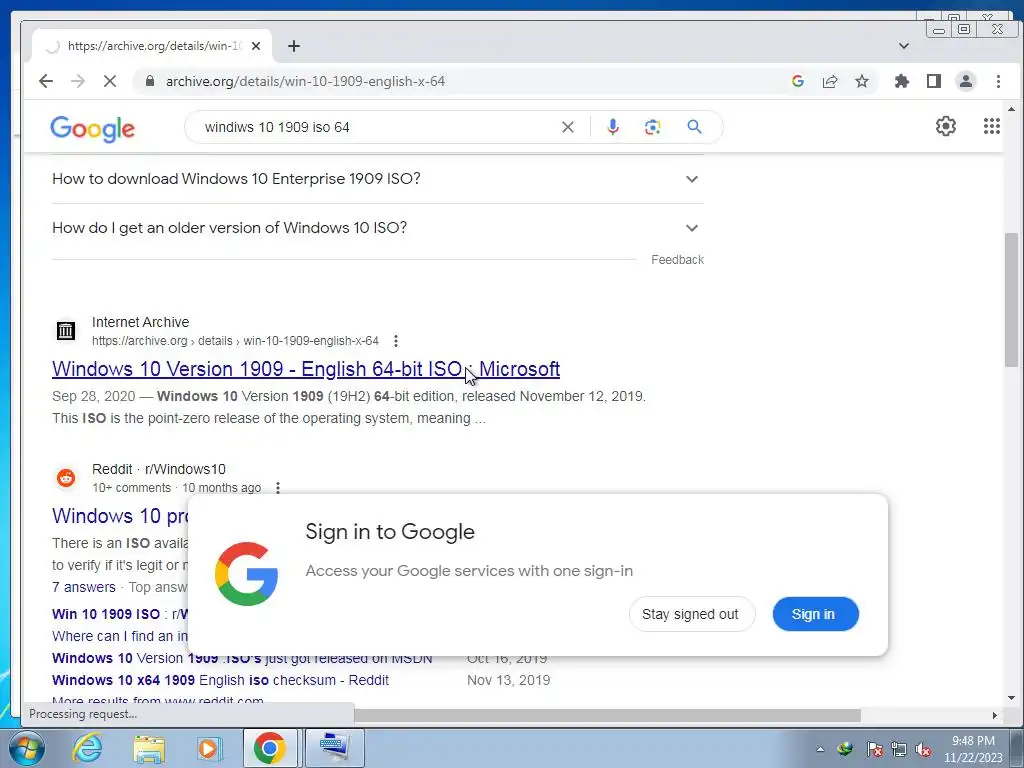Screen dimensions: 1024x768
Task: Open the 7 answers link
Action: (84, 587)
